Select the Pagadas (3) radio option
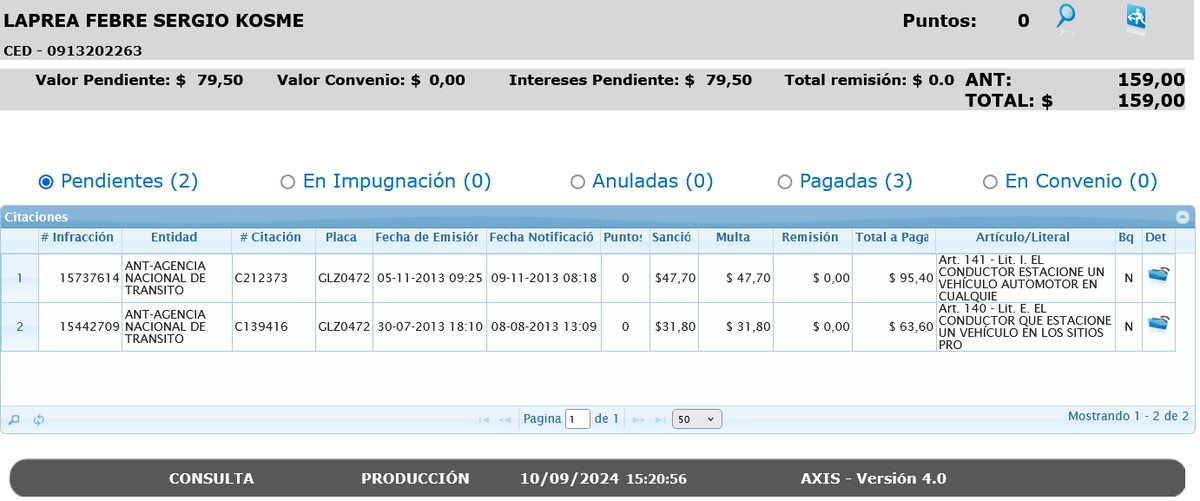This screenshot has height=501, width=1200. pos(785,182)
